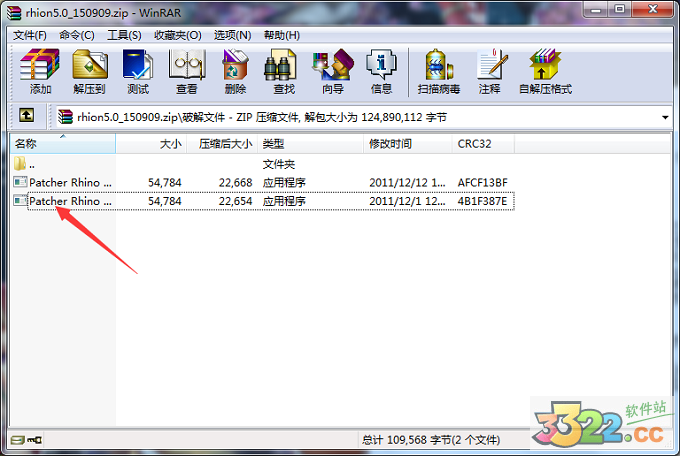Open the Help (帮助) menu
680x456 pixels.
pyautogui.click(x=282, y=35)
